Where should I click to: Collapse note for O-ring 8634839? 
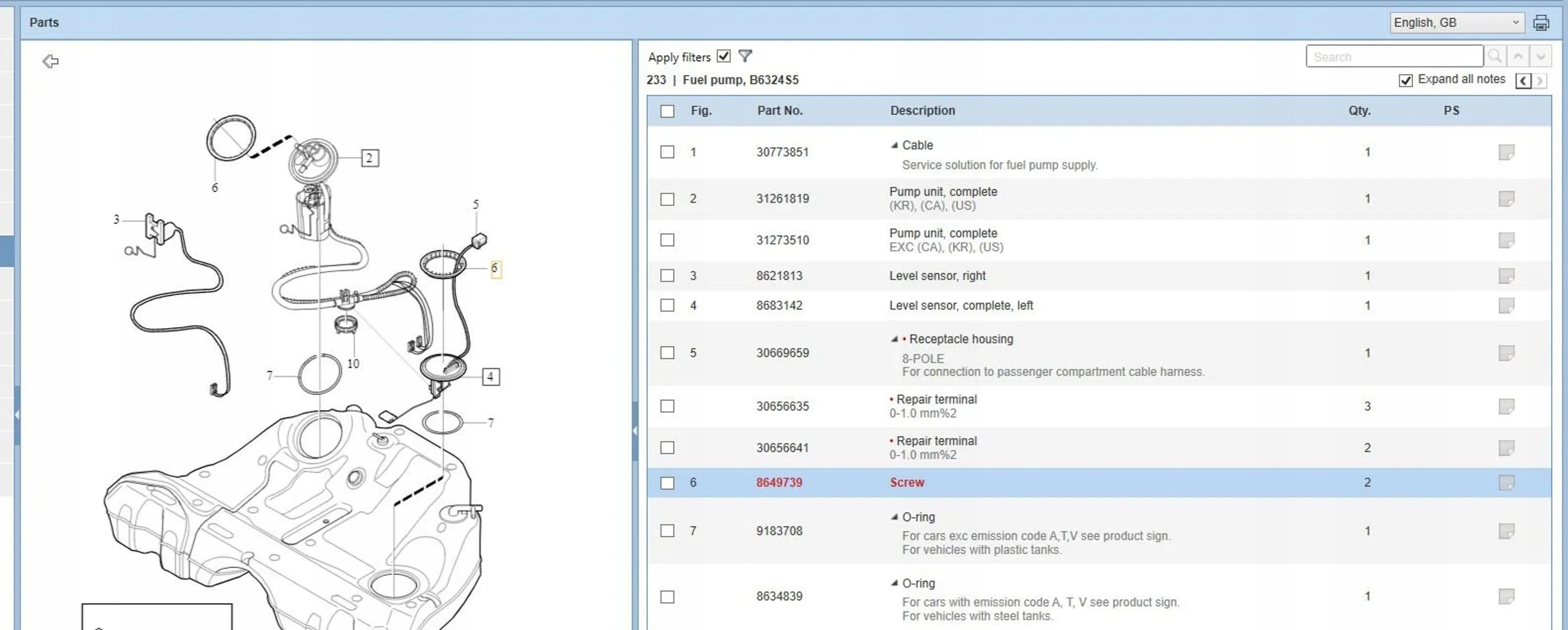[x=894, y=584]
